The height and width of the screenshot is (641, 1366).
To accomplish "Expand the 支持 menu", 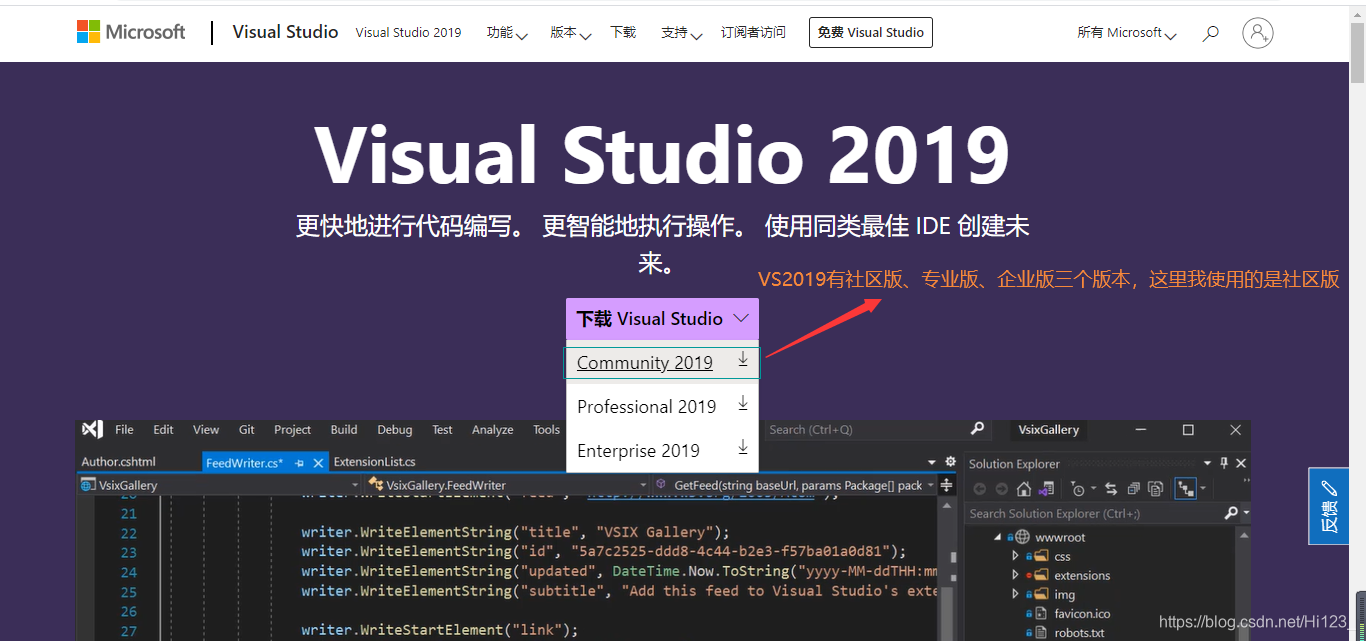I will [x=682, y=33].
